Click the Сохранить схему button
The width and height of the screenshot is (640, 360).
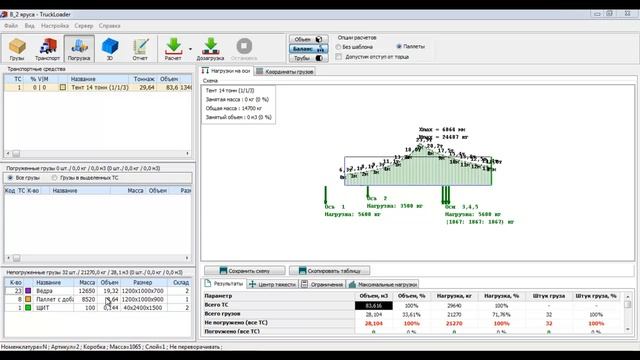(245, 271)
